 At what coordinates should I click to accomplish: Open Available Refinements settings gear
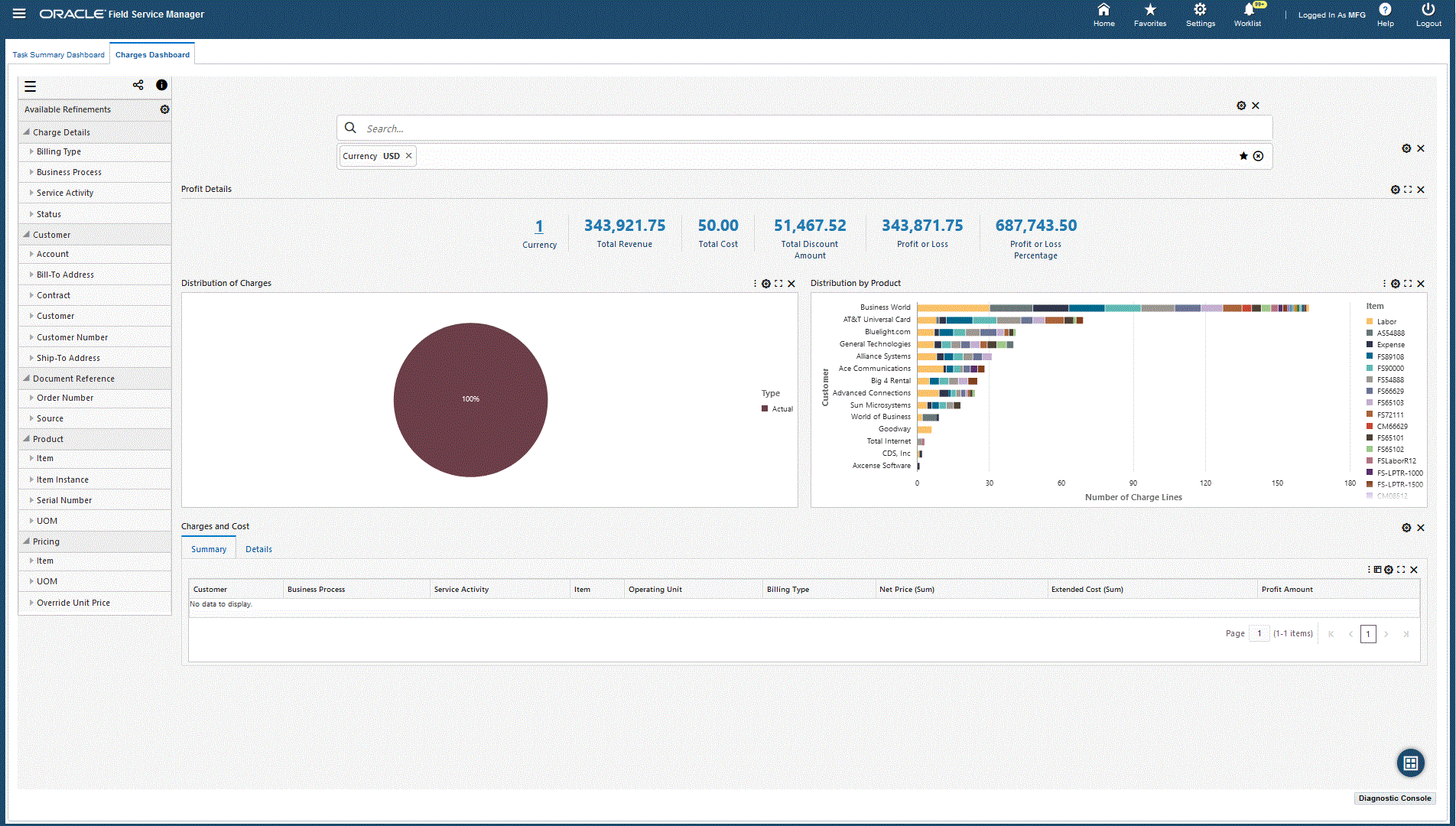164,109
